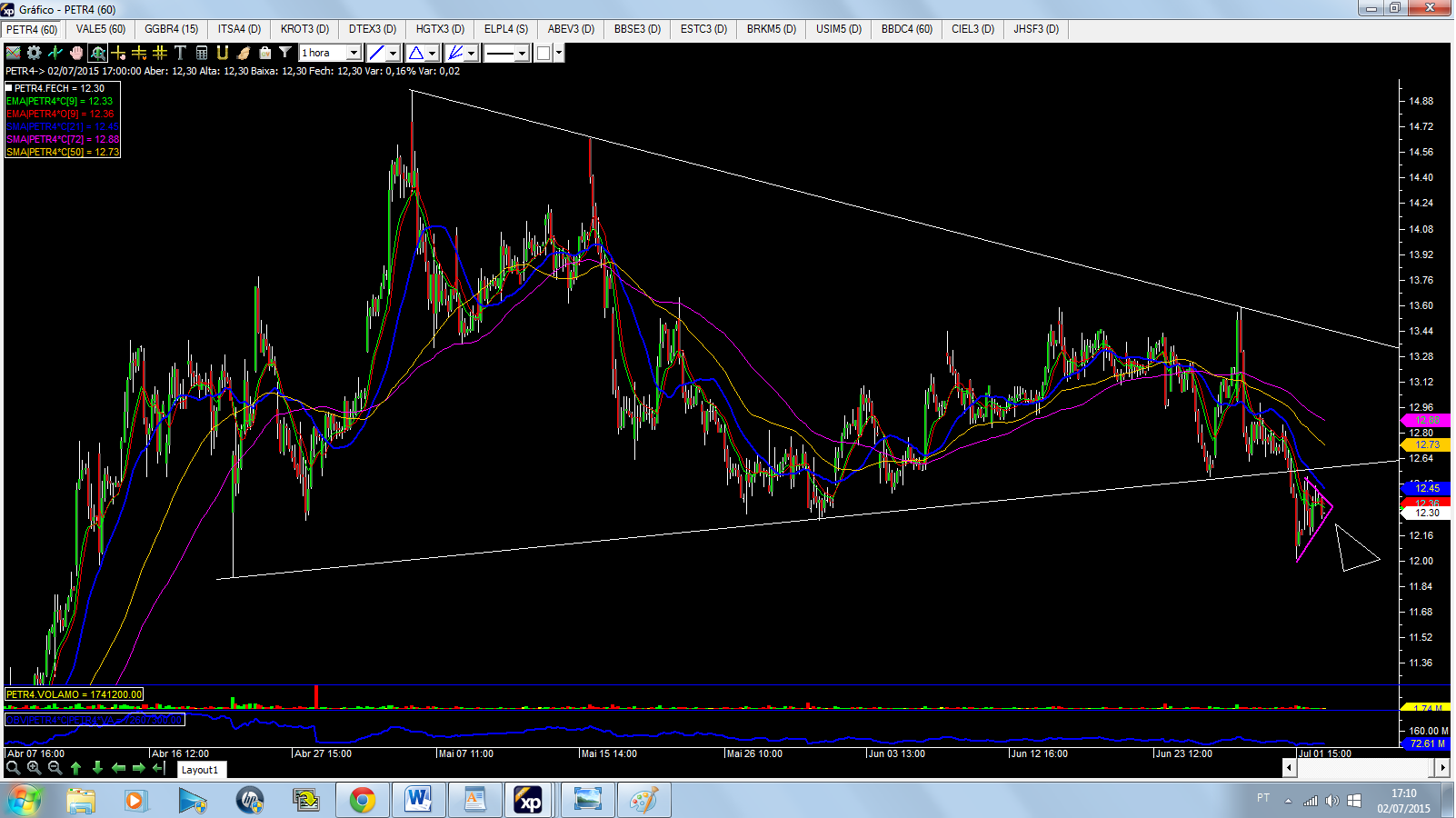Click the CV shopping bag icon

(264, 53)
